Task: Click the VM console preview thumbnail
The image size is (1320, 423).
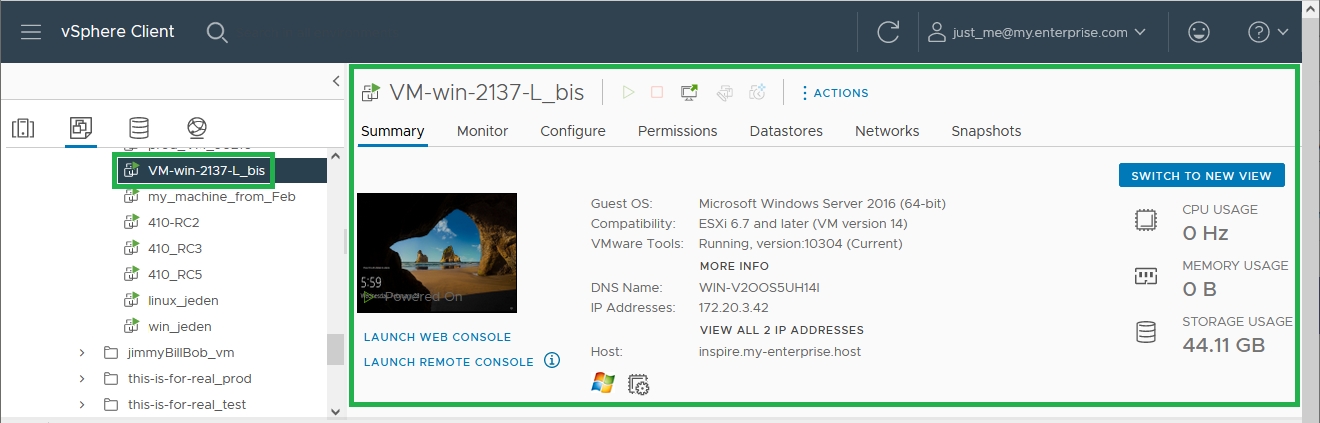Action: pos(437,253)
